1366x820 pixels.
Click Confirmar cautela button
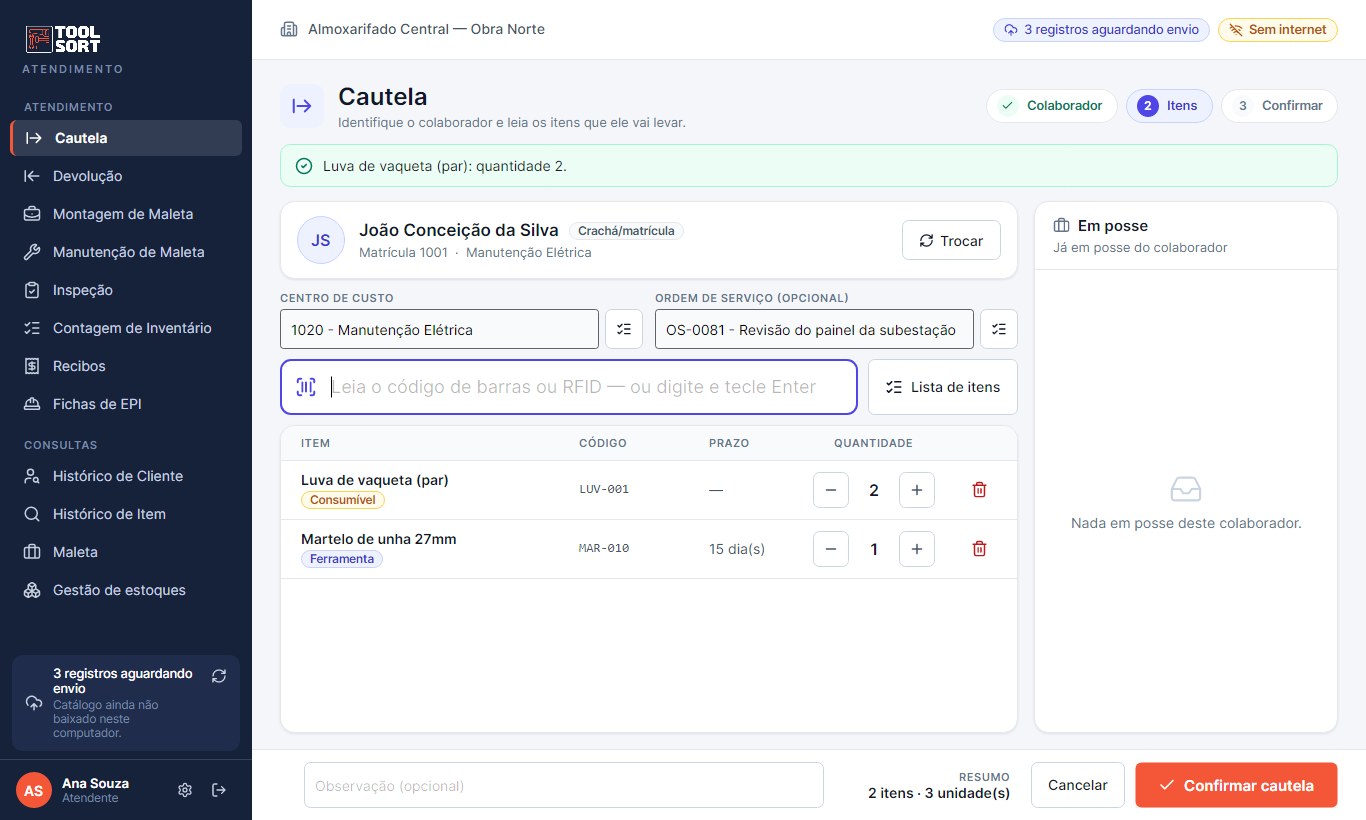[1236, 785]
